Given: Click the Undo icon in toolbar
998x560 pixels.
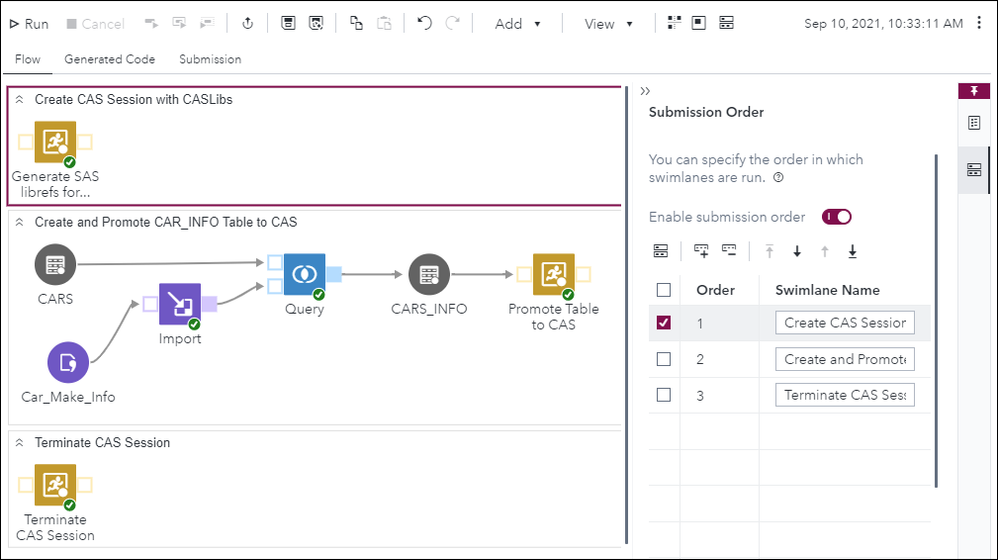Looking at the screenshot, I should 424,23.
